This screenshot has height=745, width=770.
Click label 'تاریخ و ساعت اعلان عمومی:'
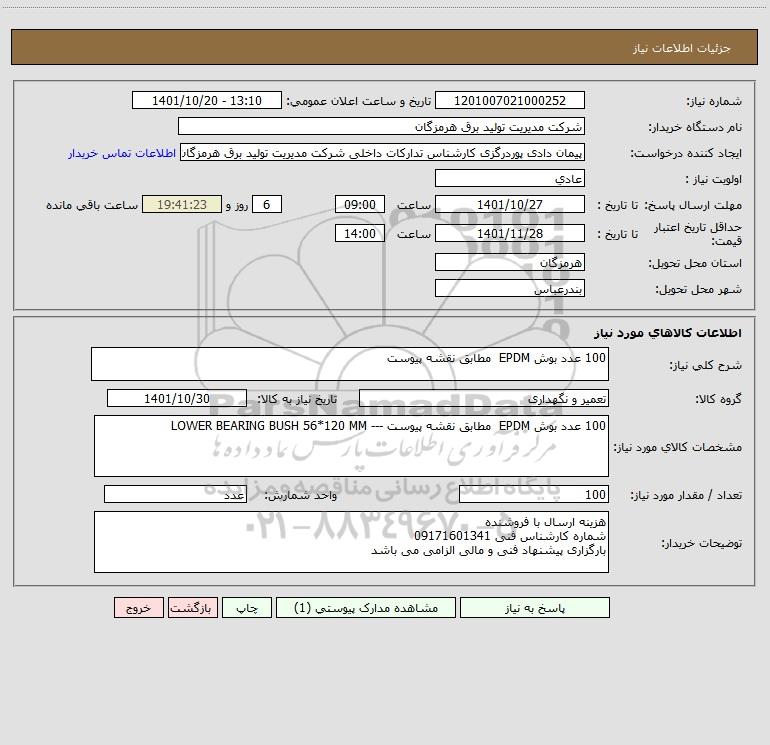click(x=359, y=101)
